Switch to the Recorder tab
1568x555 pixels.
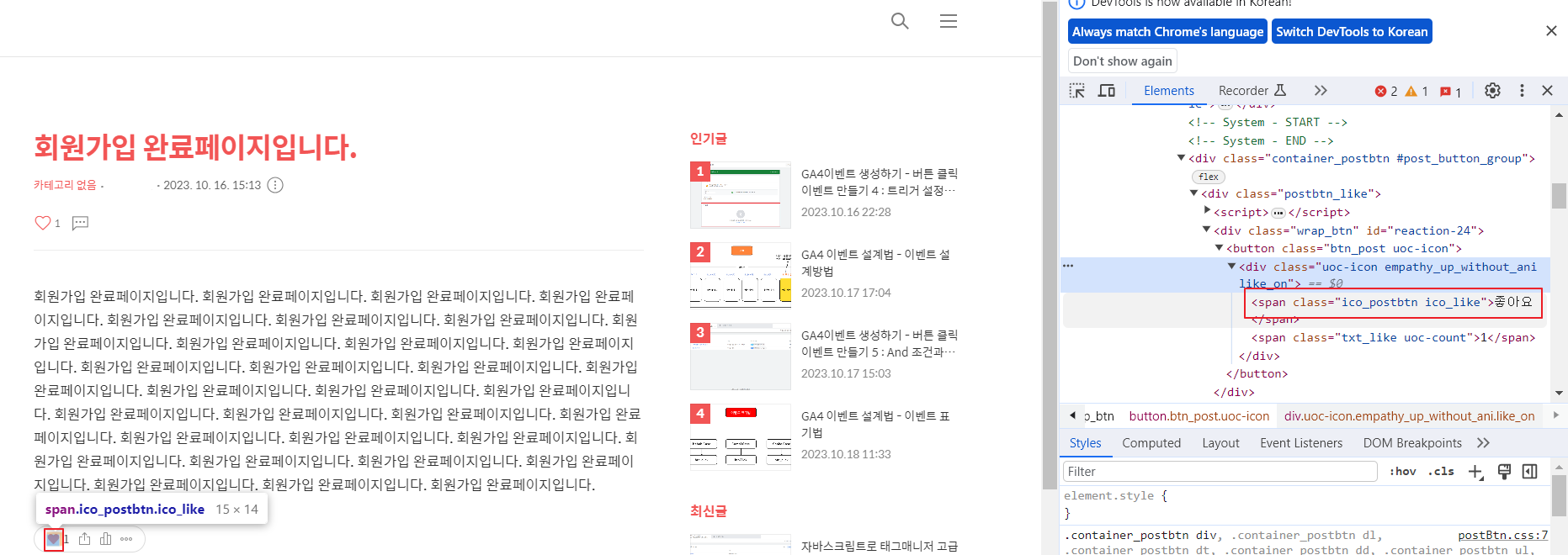coord(1252,91)
